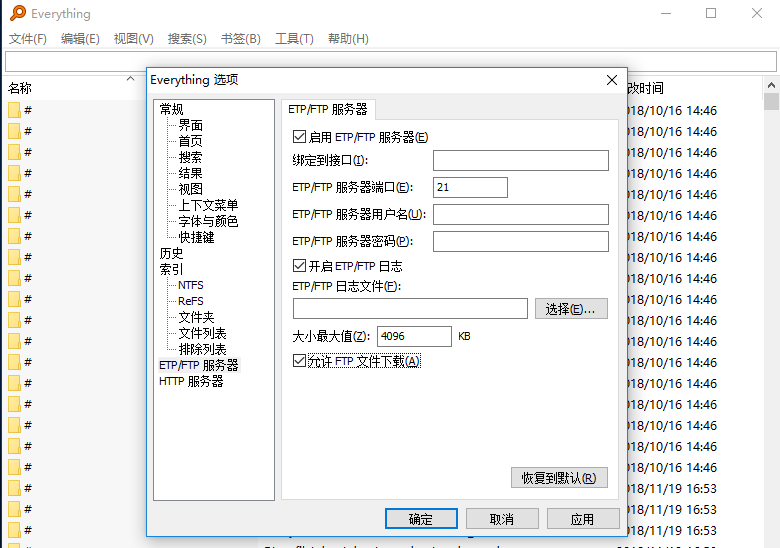Select 首页 in the options tree

tap(191, 141)
